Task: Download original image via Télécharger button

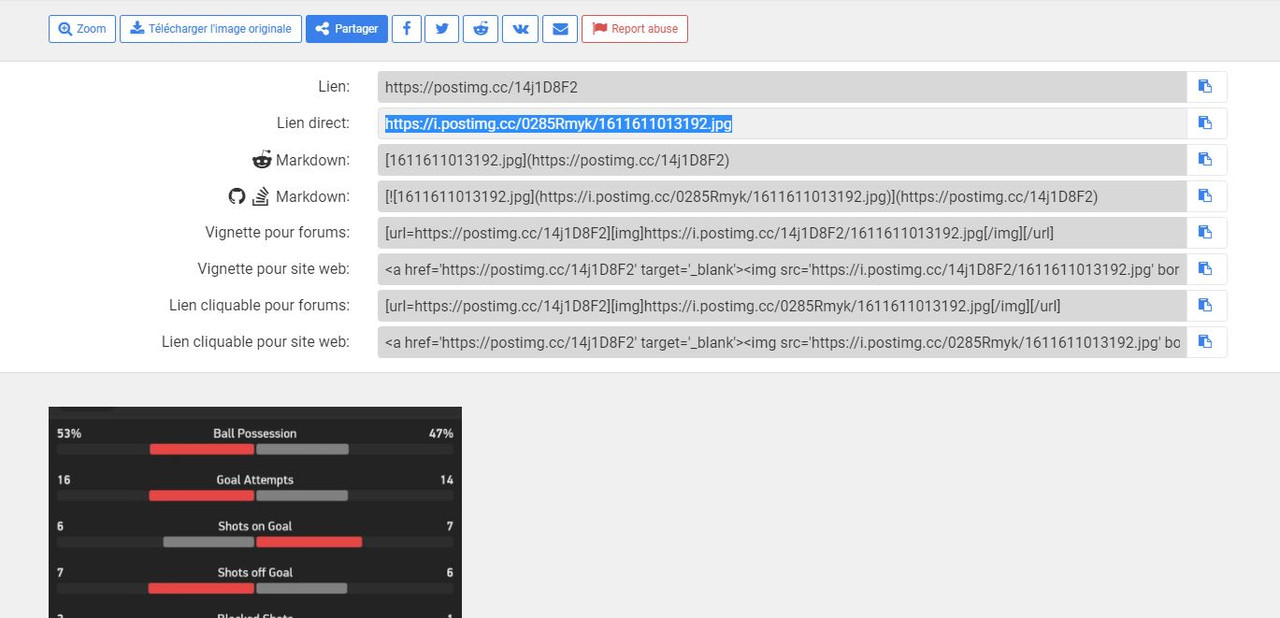Action: point(211,29)
